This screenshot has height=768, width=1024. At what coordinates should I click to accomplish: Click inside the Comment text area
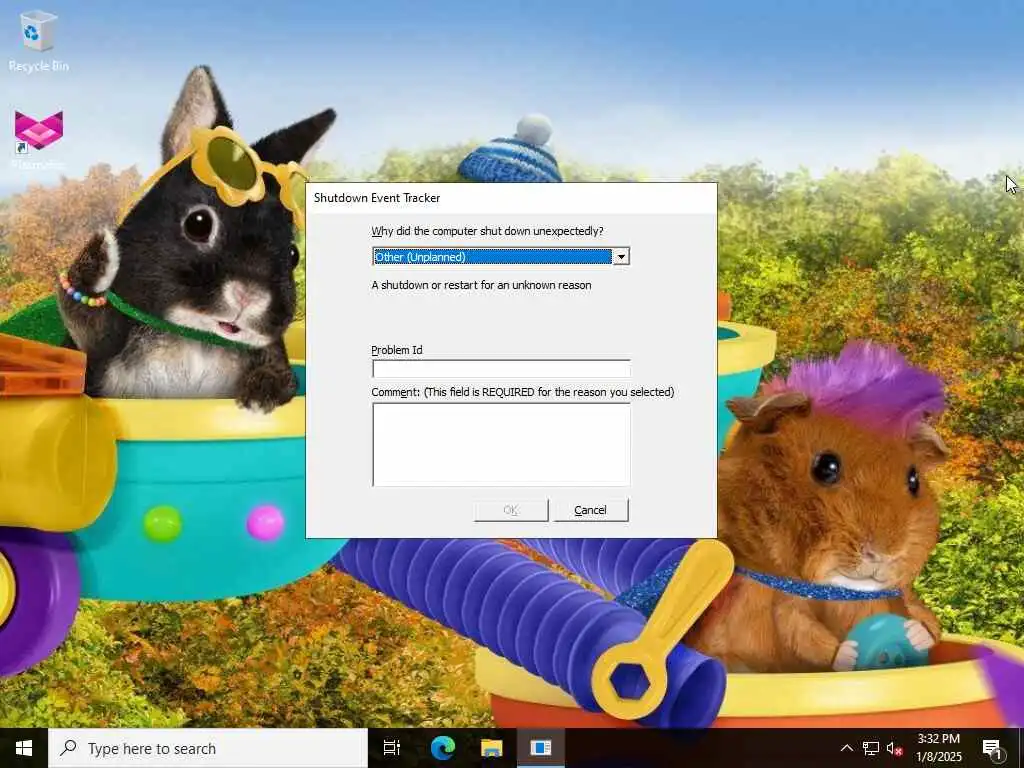[502, 445]
